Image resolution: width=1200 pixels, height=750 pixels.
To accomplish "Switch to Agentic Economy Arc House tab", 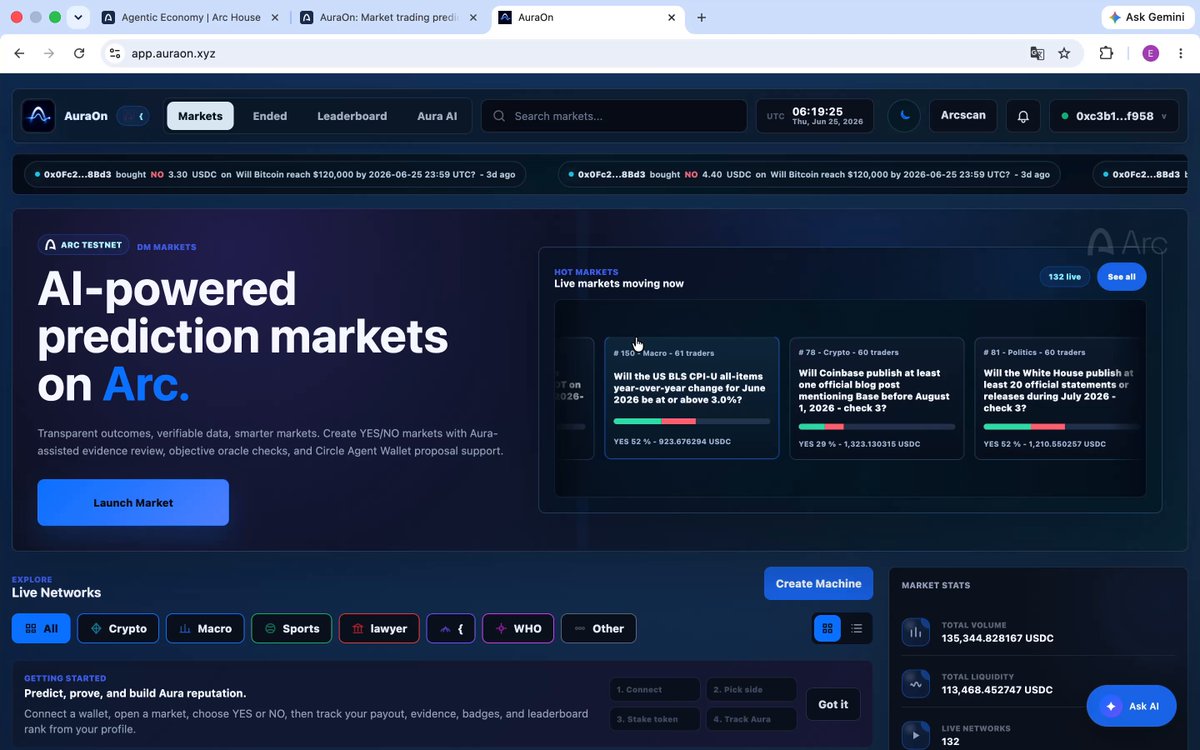I will pyautogui.click(x=190, y=18).
